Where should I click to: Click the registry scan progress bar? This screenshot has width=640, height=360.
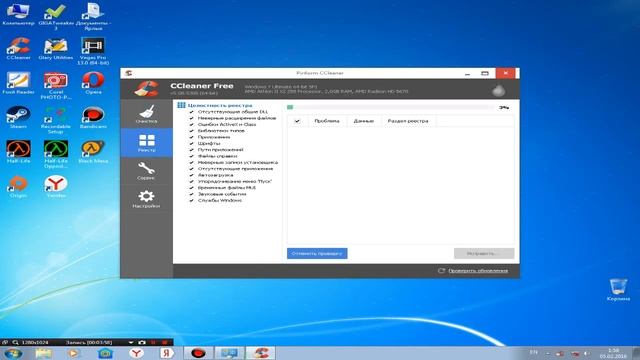pyautogui.click(x=390, y=107)
